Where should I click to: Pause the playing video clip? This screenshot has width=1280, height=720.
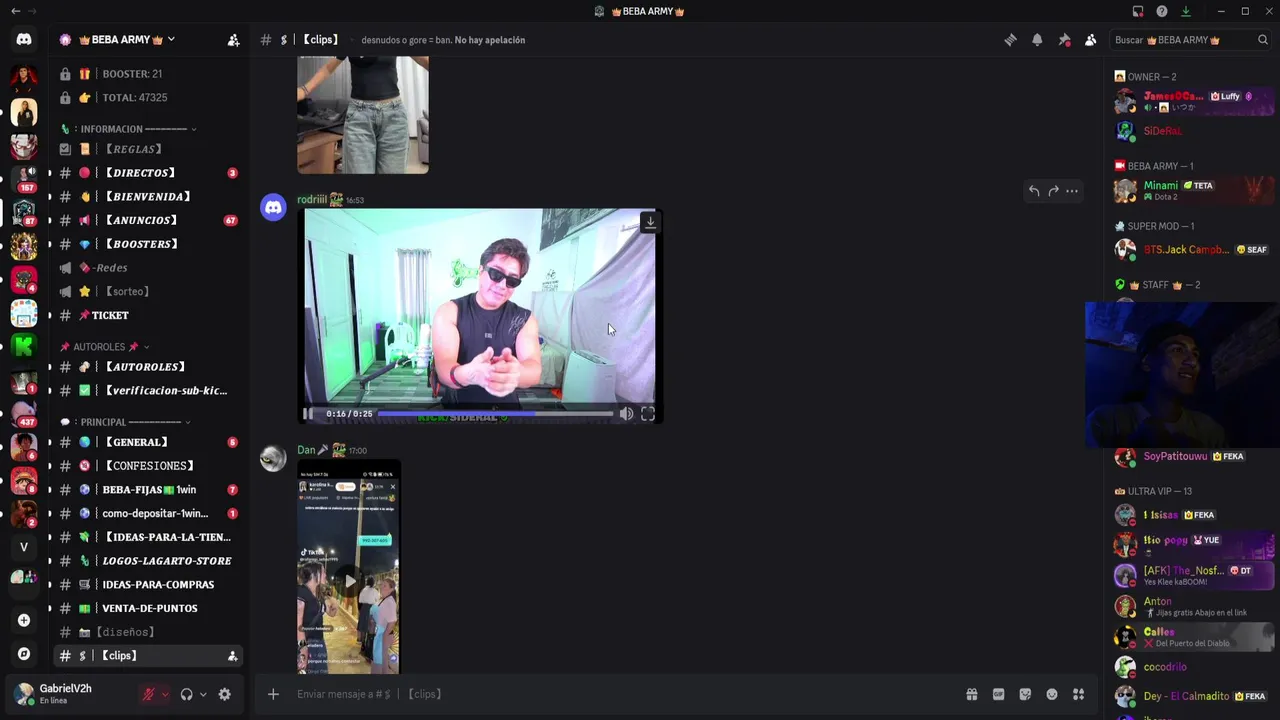click(308, 413)
